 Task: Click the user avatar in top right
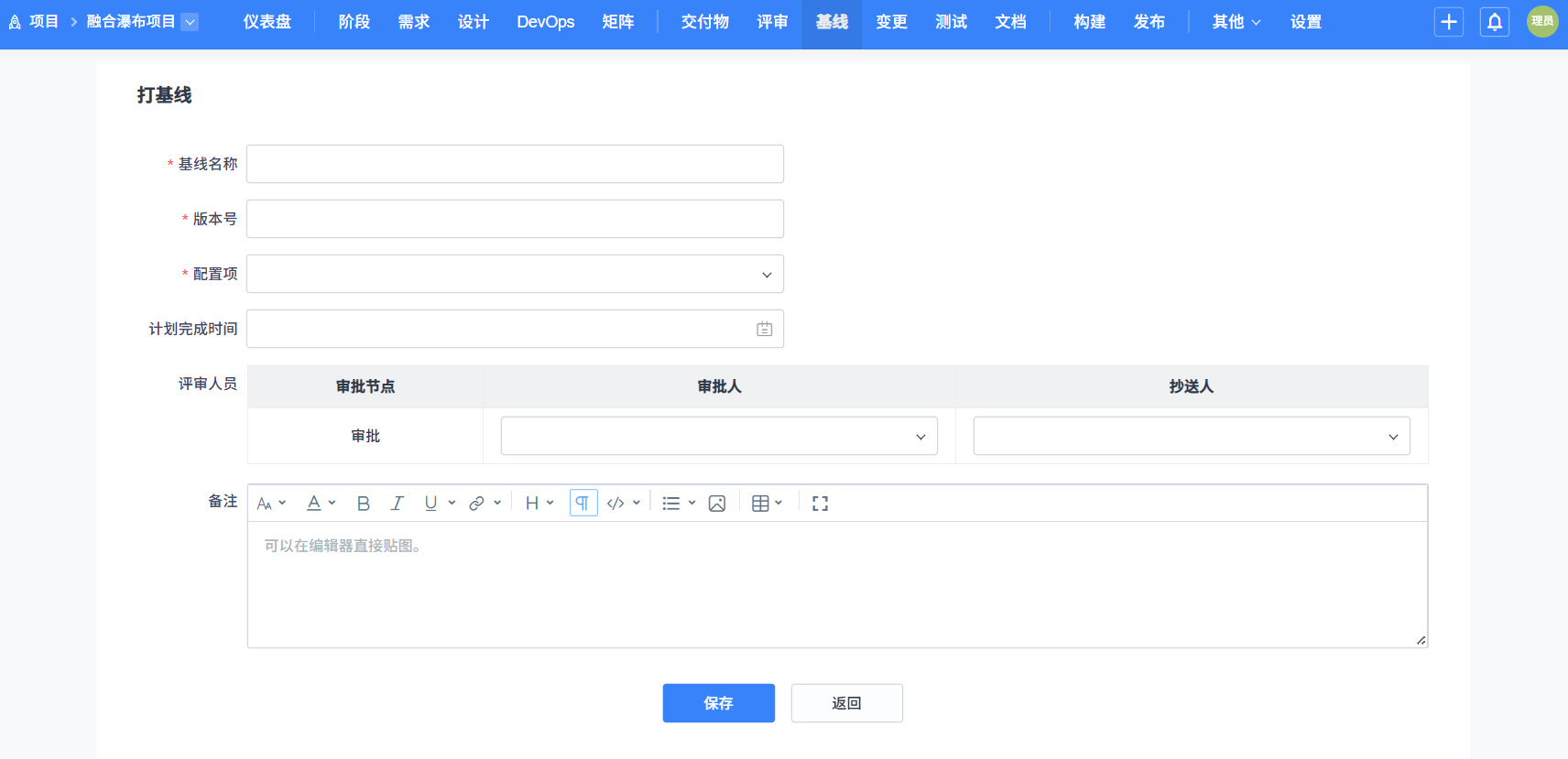coord(1542,22)
